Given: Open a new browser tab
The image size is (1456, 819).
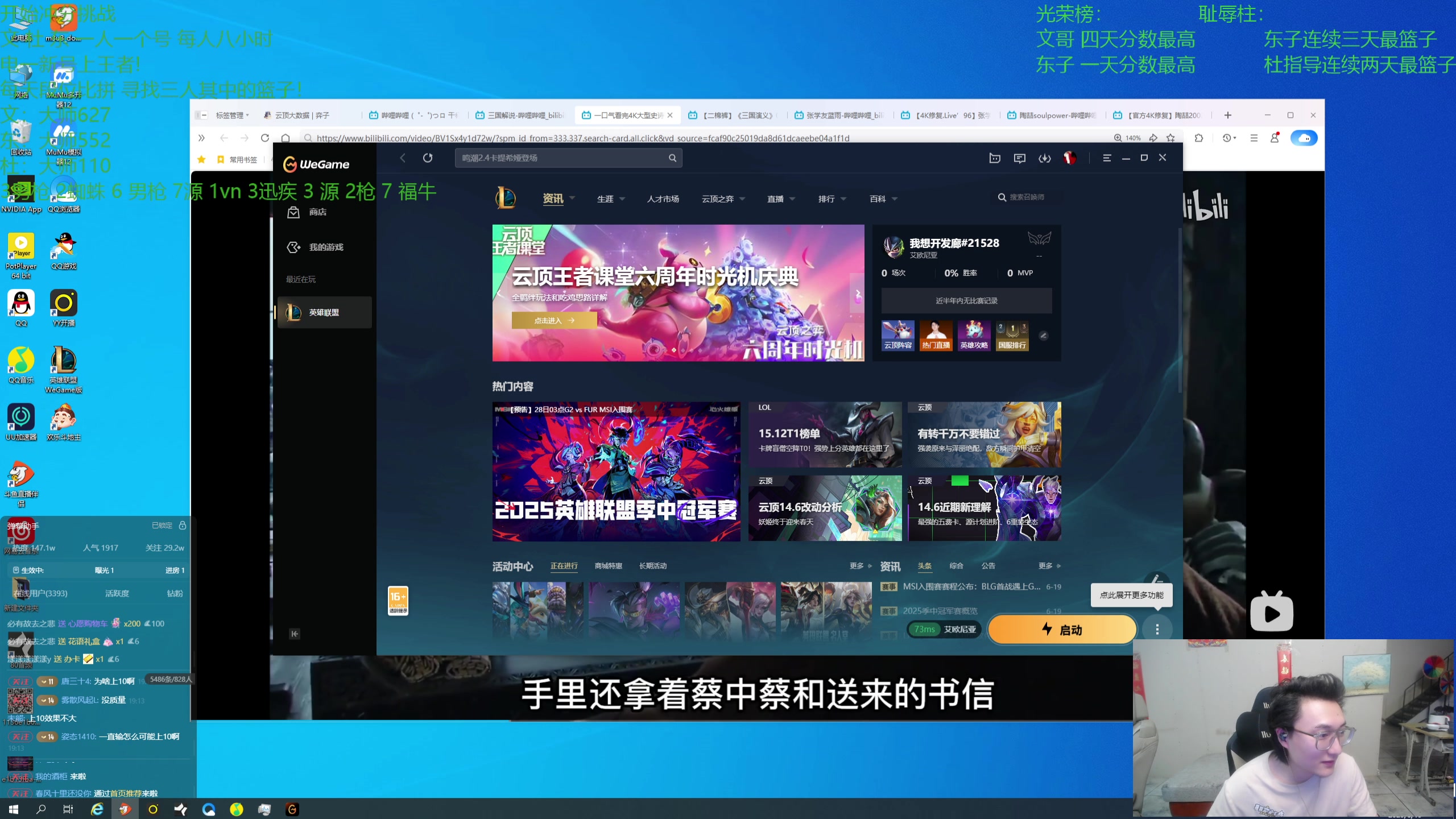Looking at the screenshot, I should [1228, 115].
